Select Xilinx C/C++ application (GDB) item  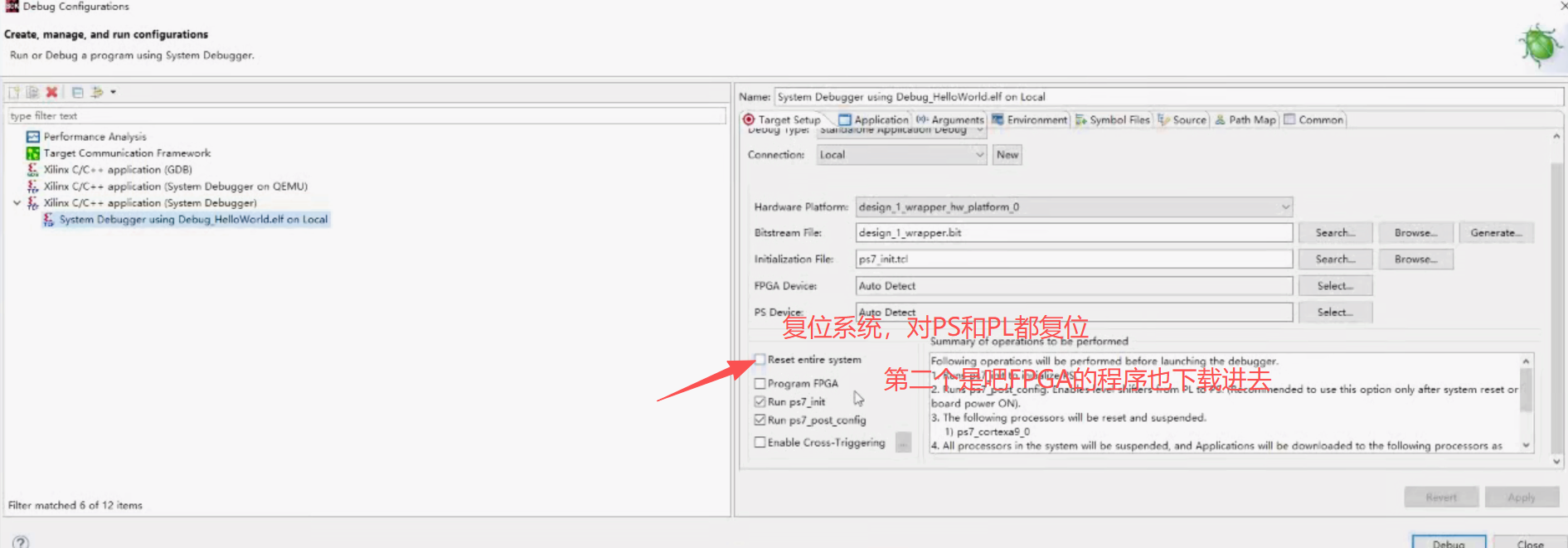coord(118,170)
